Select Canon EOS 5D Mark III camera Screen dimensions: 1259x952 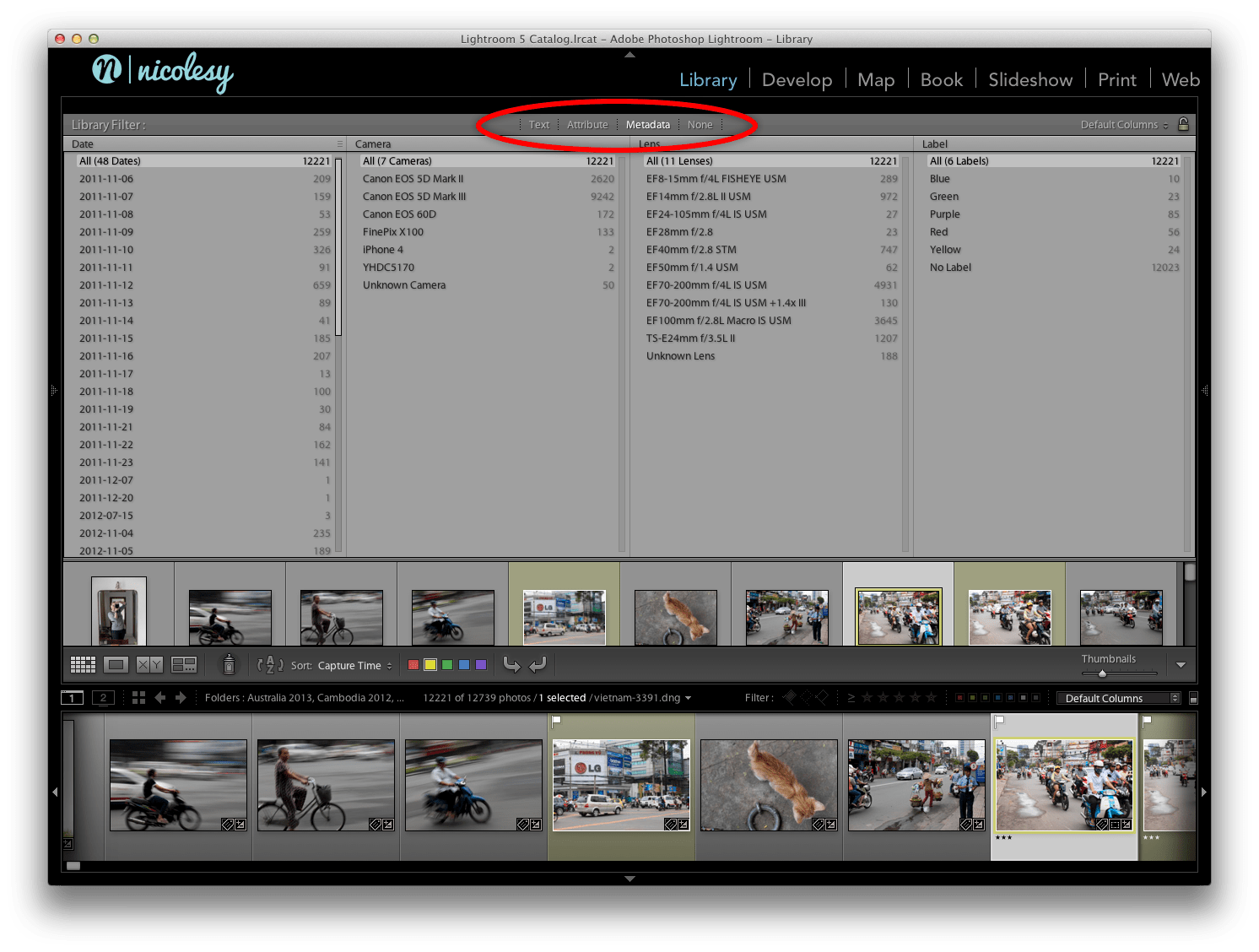(x=414, y=197)
